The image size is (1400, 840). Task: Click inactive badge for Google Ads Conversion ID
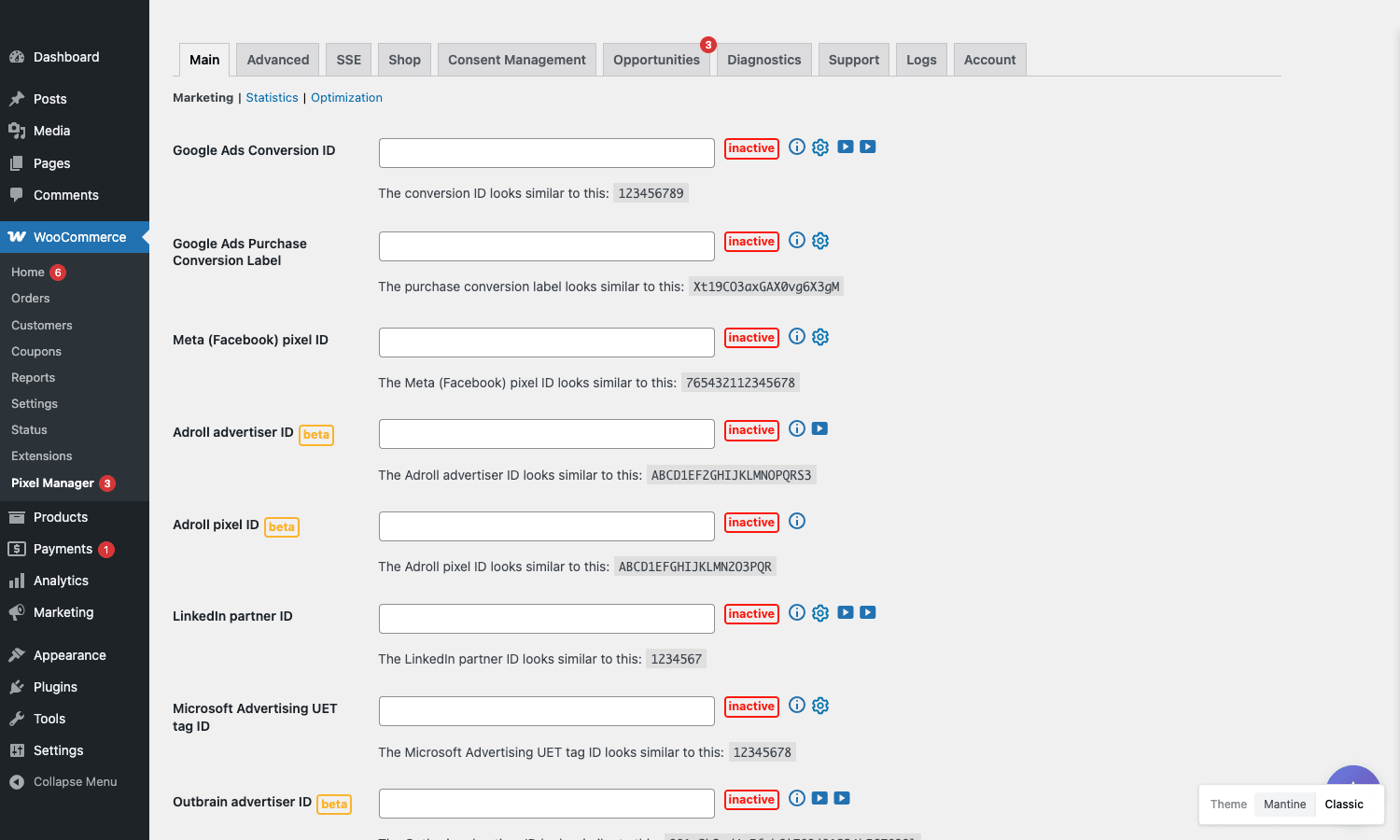(x=751, y=148)
